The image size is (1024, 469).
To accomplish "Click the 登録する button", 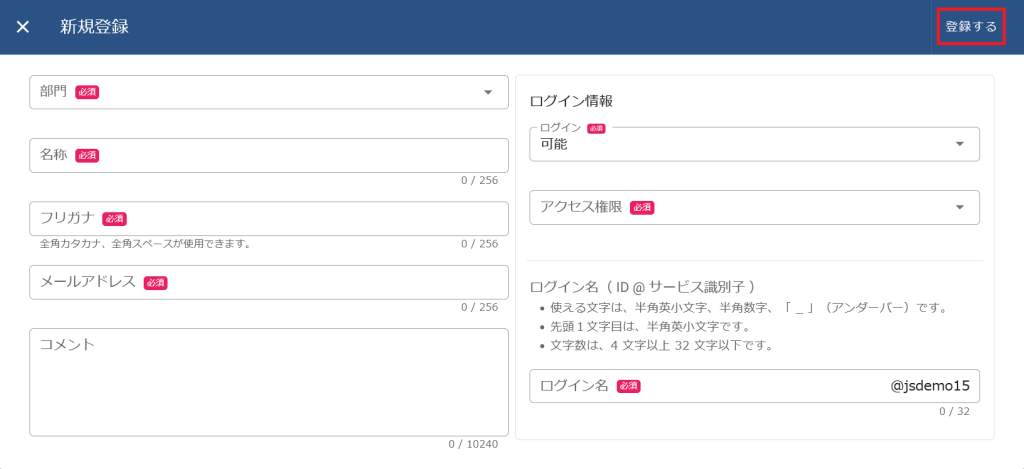I will (970, 27).
